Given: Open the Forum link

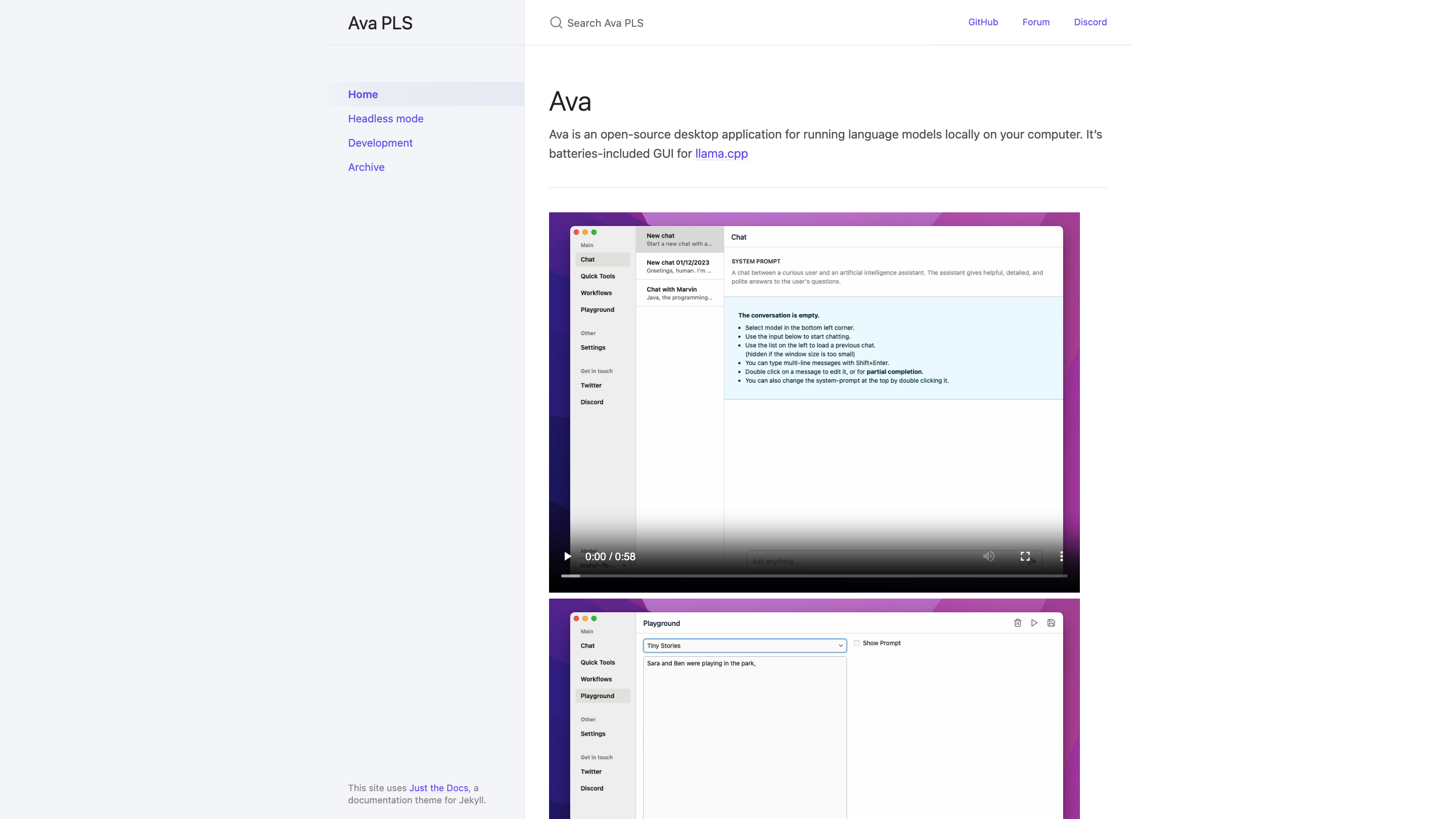Looking at the screenshot, I should coord(1035,22).
